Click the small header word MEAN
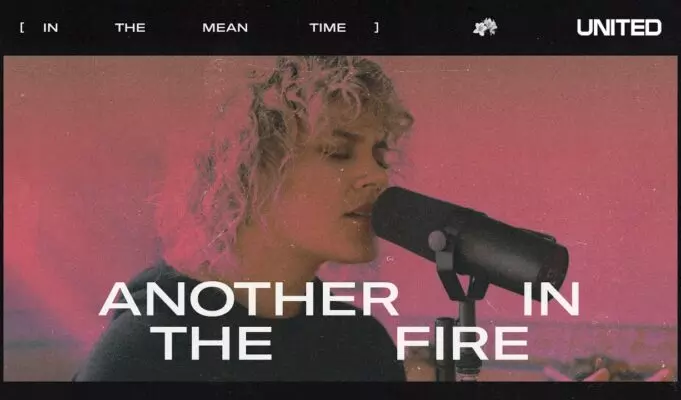The height and width of the screenshot is (400, 681). pos(225,28)
